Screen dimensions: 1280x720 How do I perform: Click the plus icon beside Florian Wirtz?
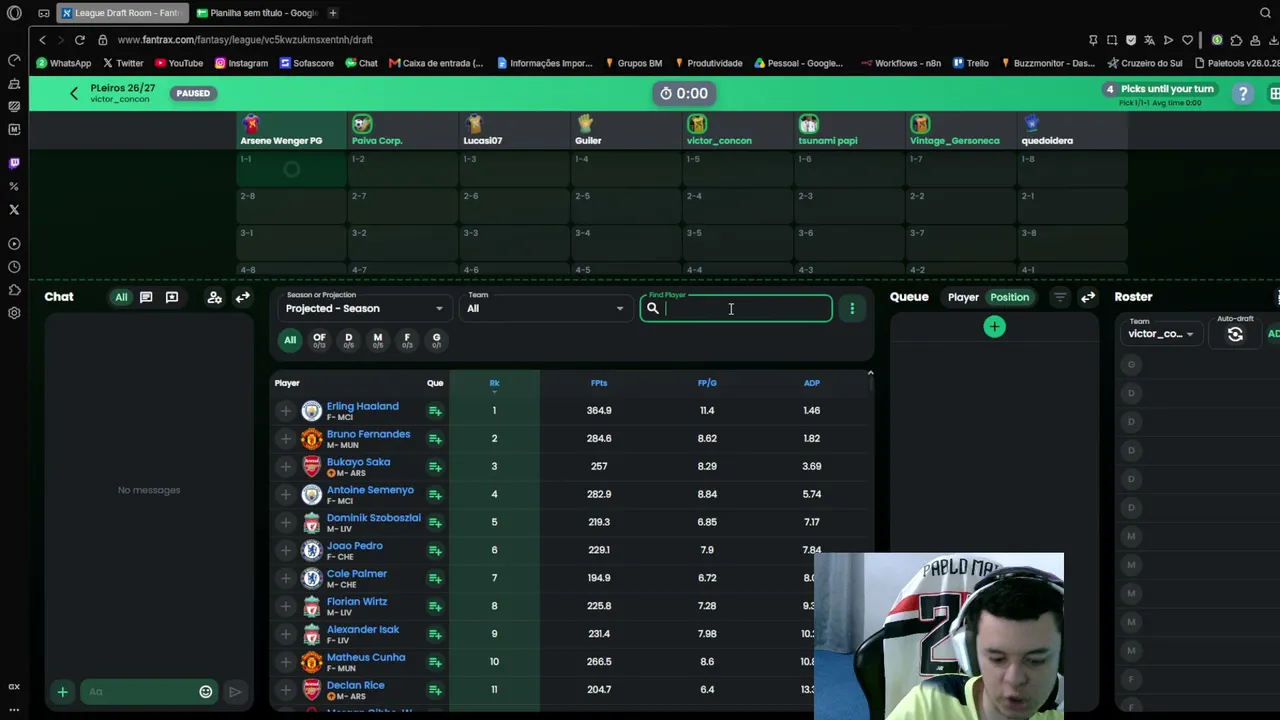[x=285, y=606]
